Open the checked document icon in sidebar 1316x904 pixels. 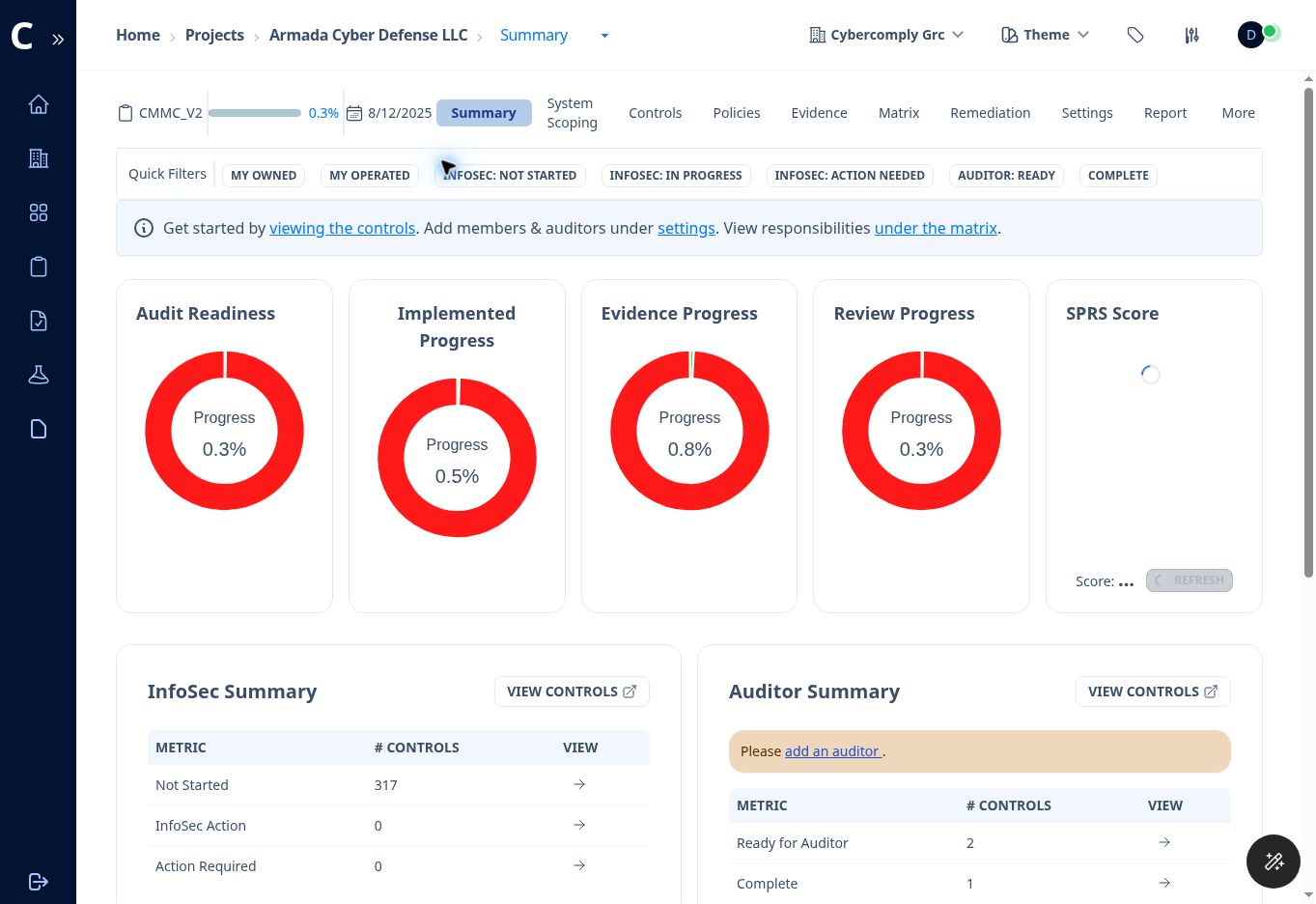pyautogui.click(x=39, y=321)
